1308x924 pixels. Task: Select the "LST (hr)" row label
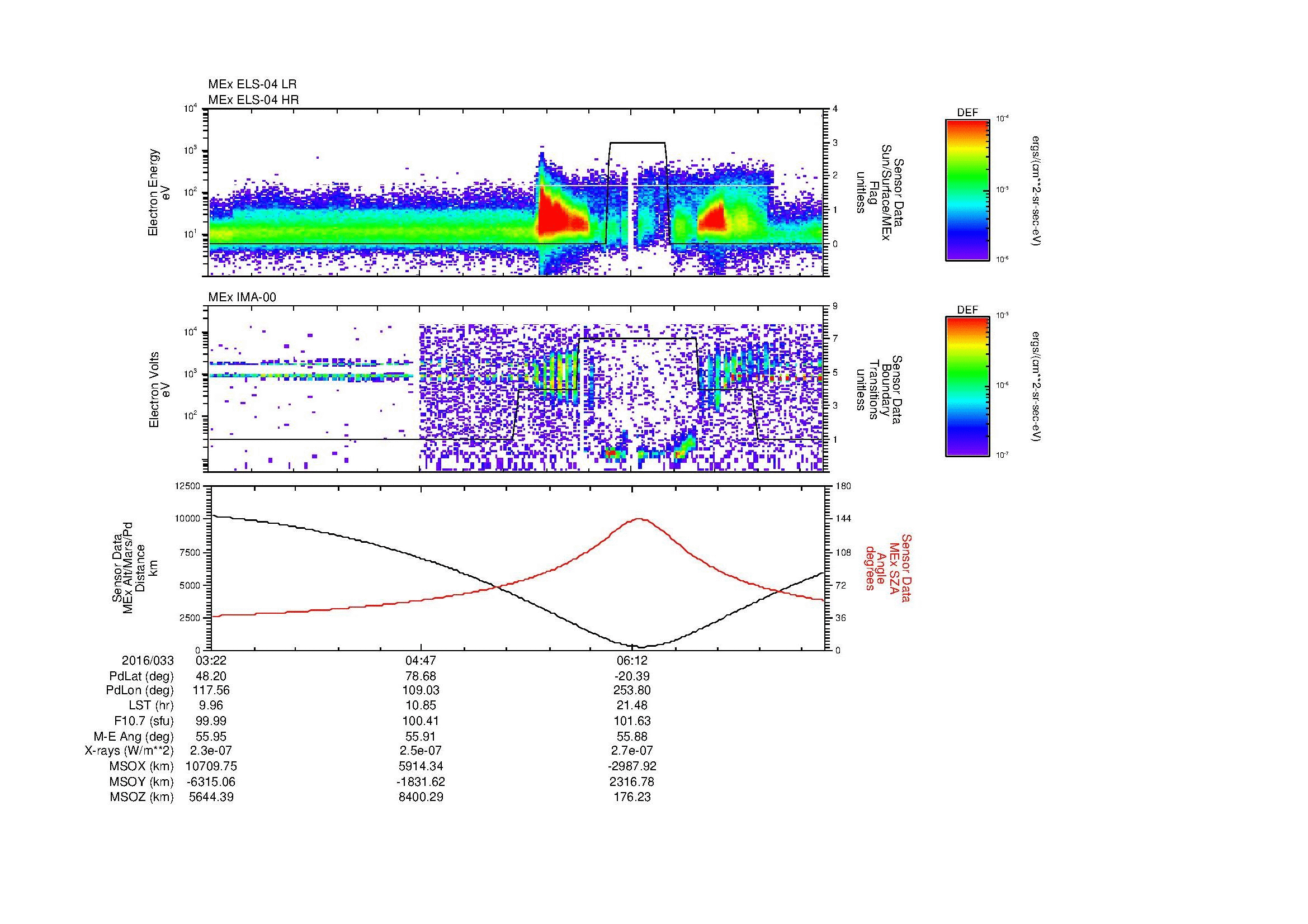point(152,705)
